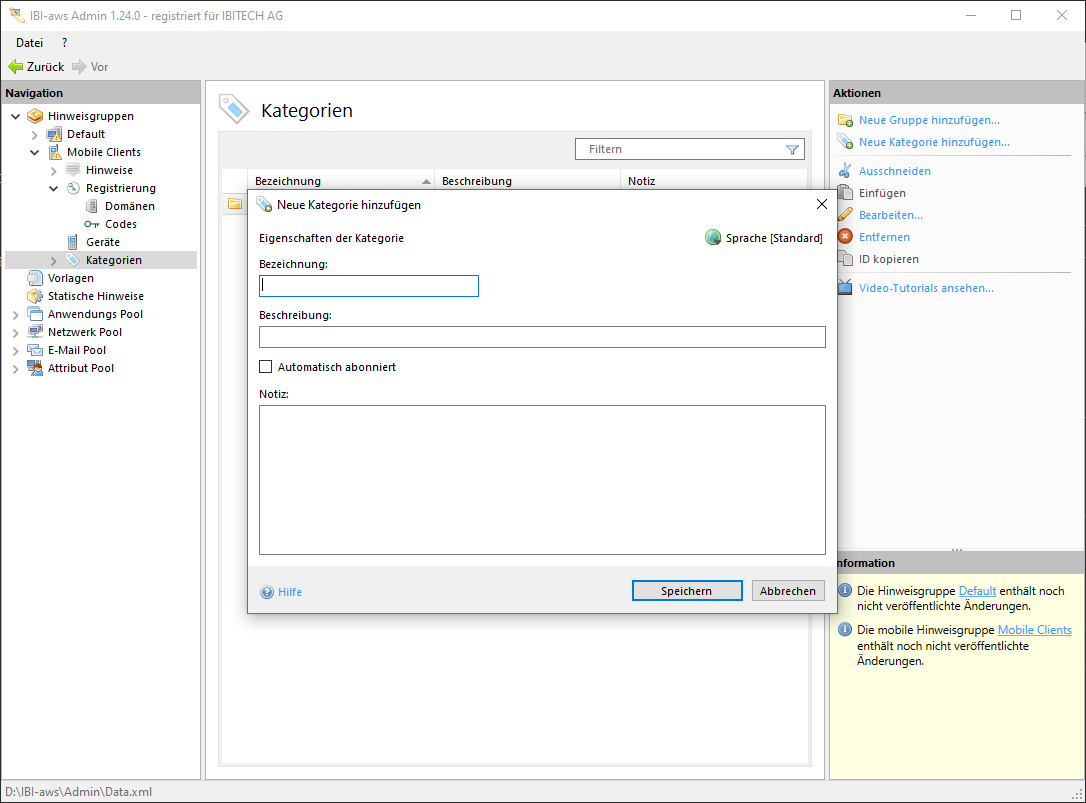Open the ? help menu
Image resolution: width=1086 pixels, height=803 pixels.
(x=65, y=43)
